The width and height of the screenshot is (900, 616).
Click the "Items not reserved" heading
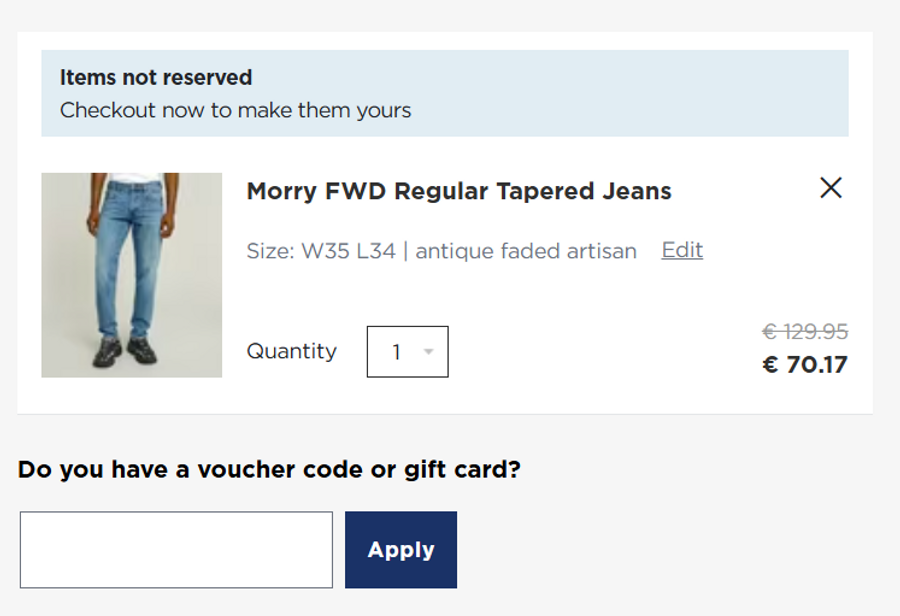click(156, 77)
